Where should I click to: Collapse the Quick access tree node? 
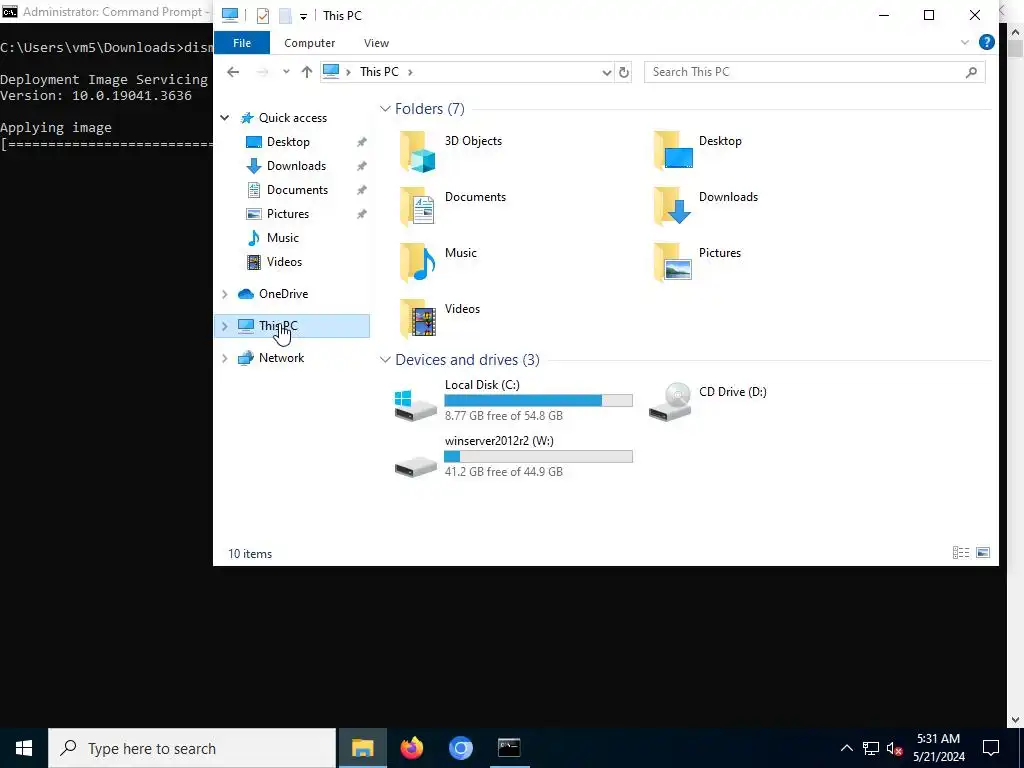(225, 118)
